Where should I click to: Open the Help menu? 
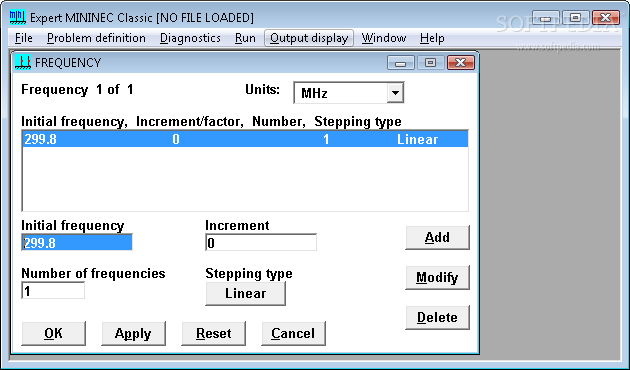[x=432, y=38]
